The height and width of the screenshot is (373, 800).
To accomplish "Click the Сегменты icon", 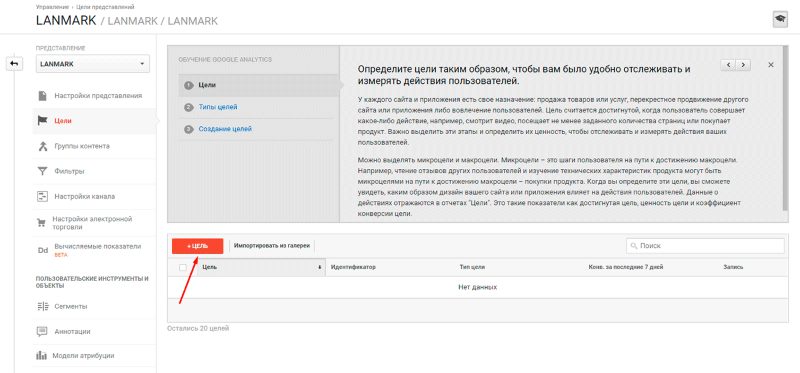I will coord(42,307).
